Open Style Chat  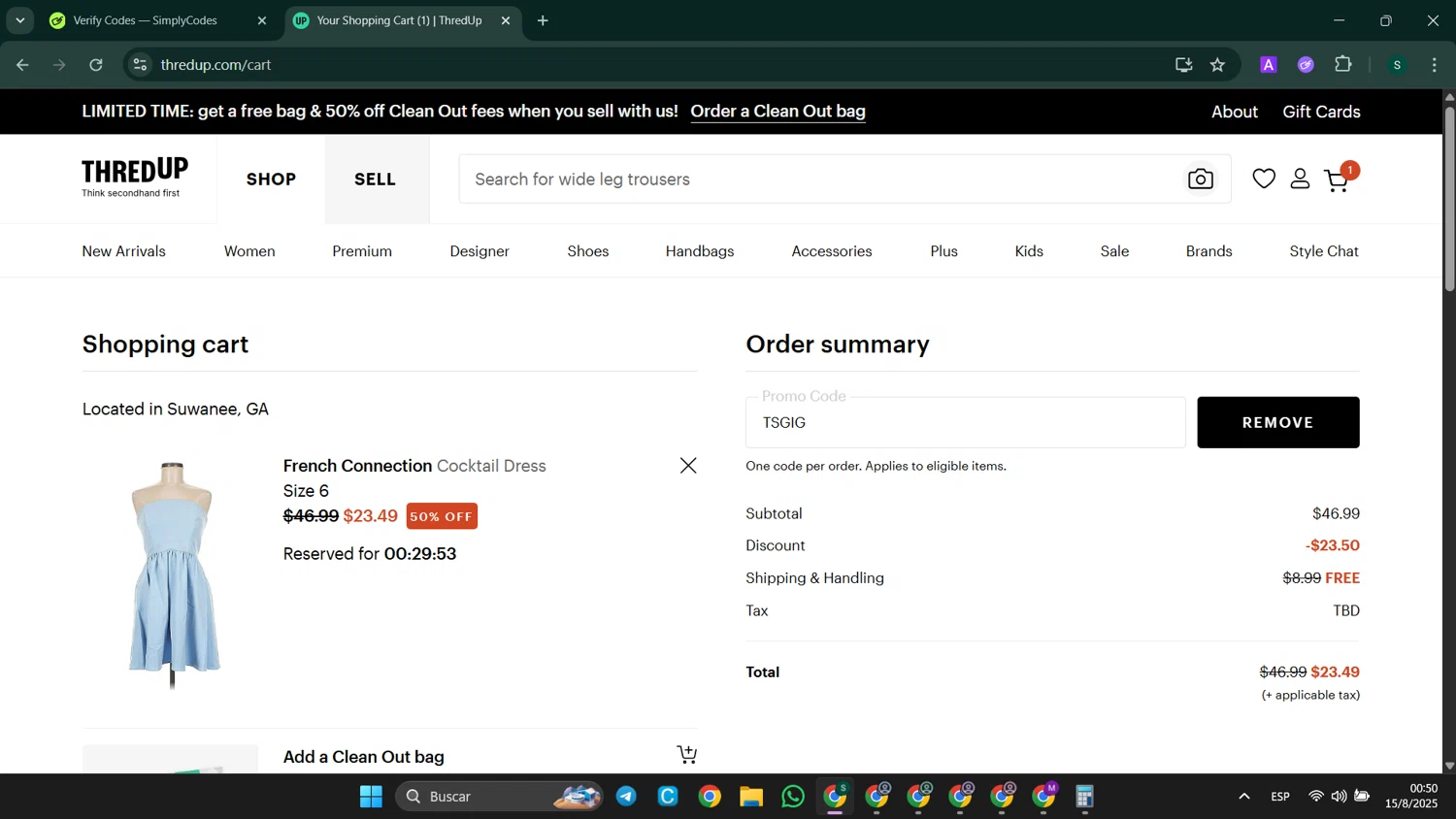[1324, 251]
